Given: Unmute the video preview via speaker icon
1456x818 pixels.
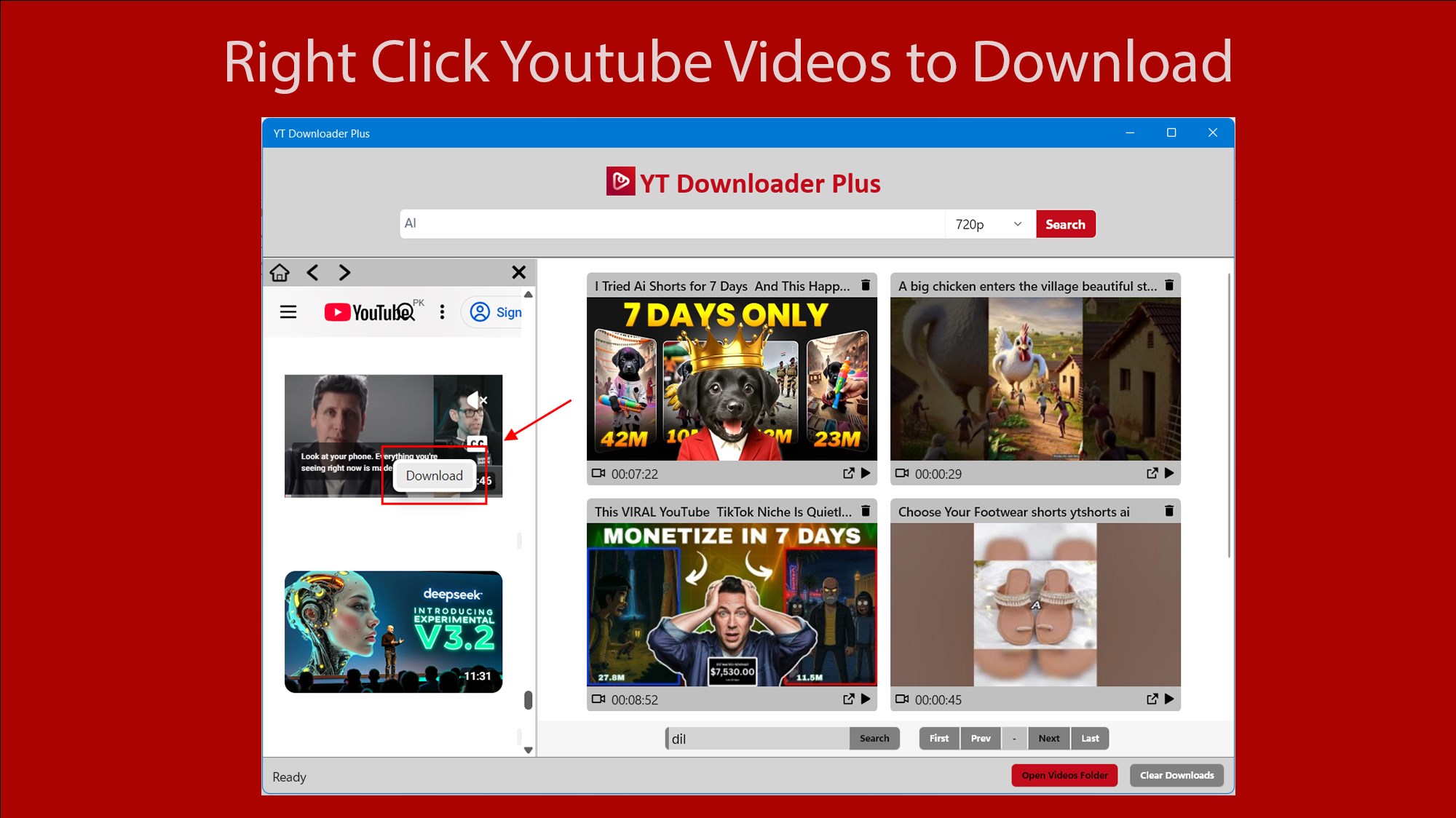Looking at the screenshot, I should (x=477, y=400).
